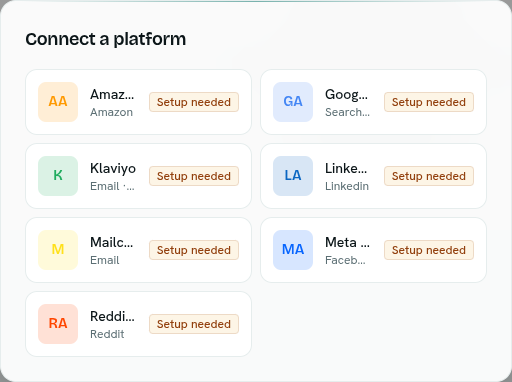Image resolution: width=512 pixels, height=382 pixels.
Task: Choose the red RA Reddit icon
Action: pos(58,324)
